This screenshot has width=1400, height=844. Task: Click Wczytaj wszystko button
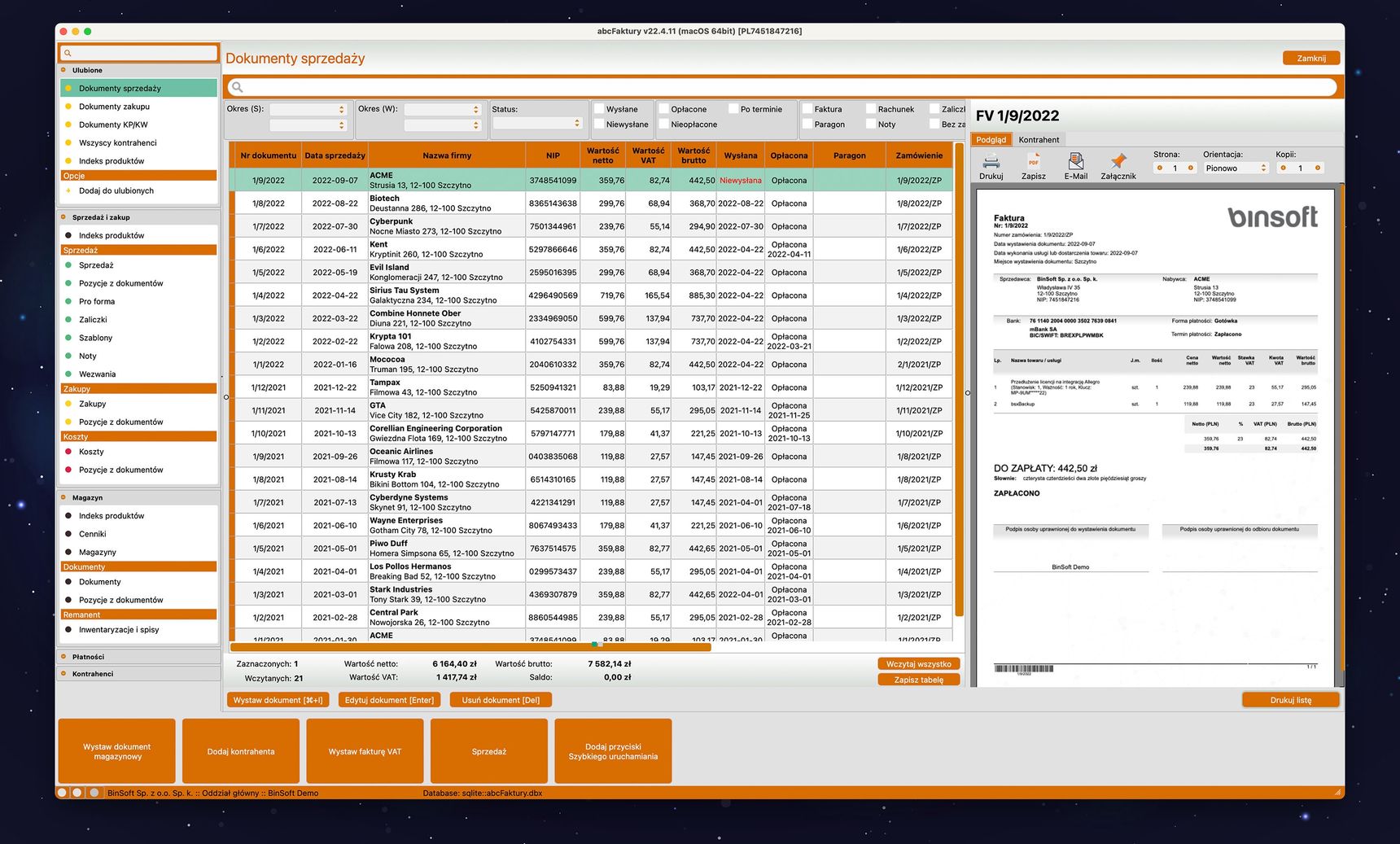(919, 664)
